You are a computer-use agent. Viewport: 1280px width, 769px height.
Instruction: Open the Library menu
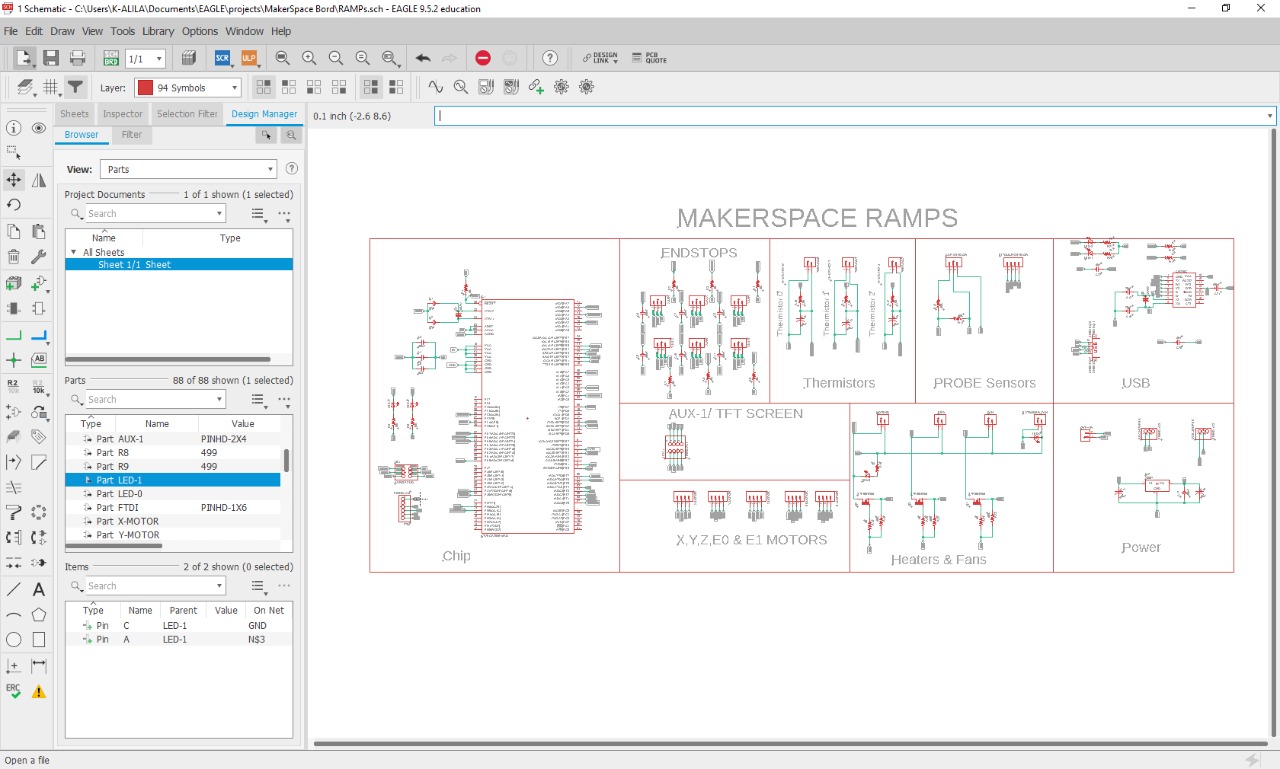[157, 31]
